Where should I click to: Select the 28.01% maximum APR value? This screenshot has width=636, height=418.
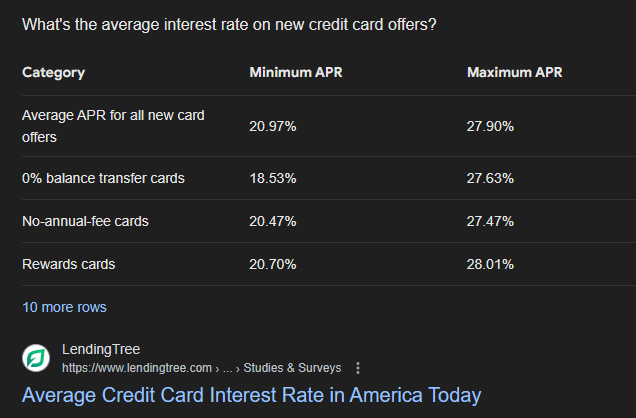point(490,264)
